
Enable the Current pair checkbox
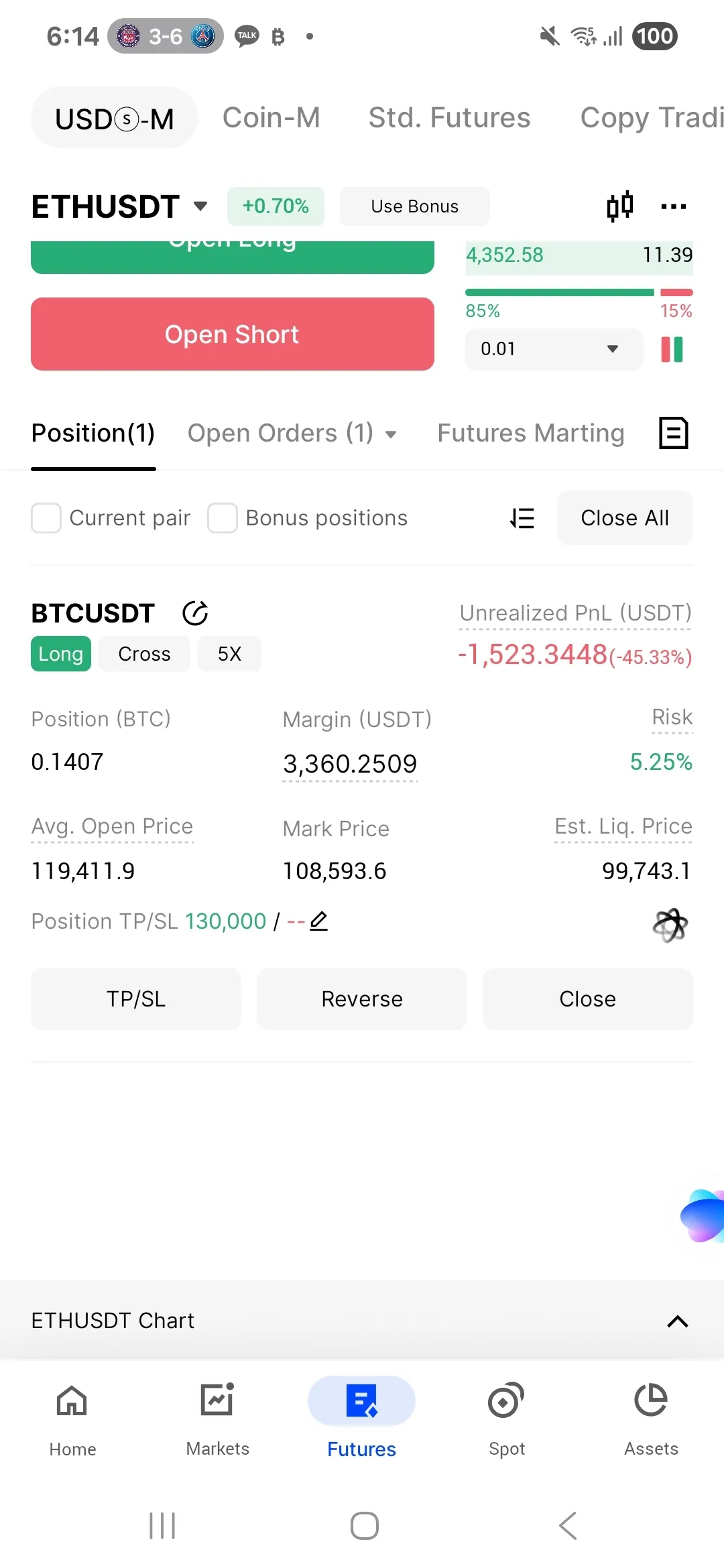[46, 518]
